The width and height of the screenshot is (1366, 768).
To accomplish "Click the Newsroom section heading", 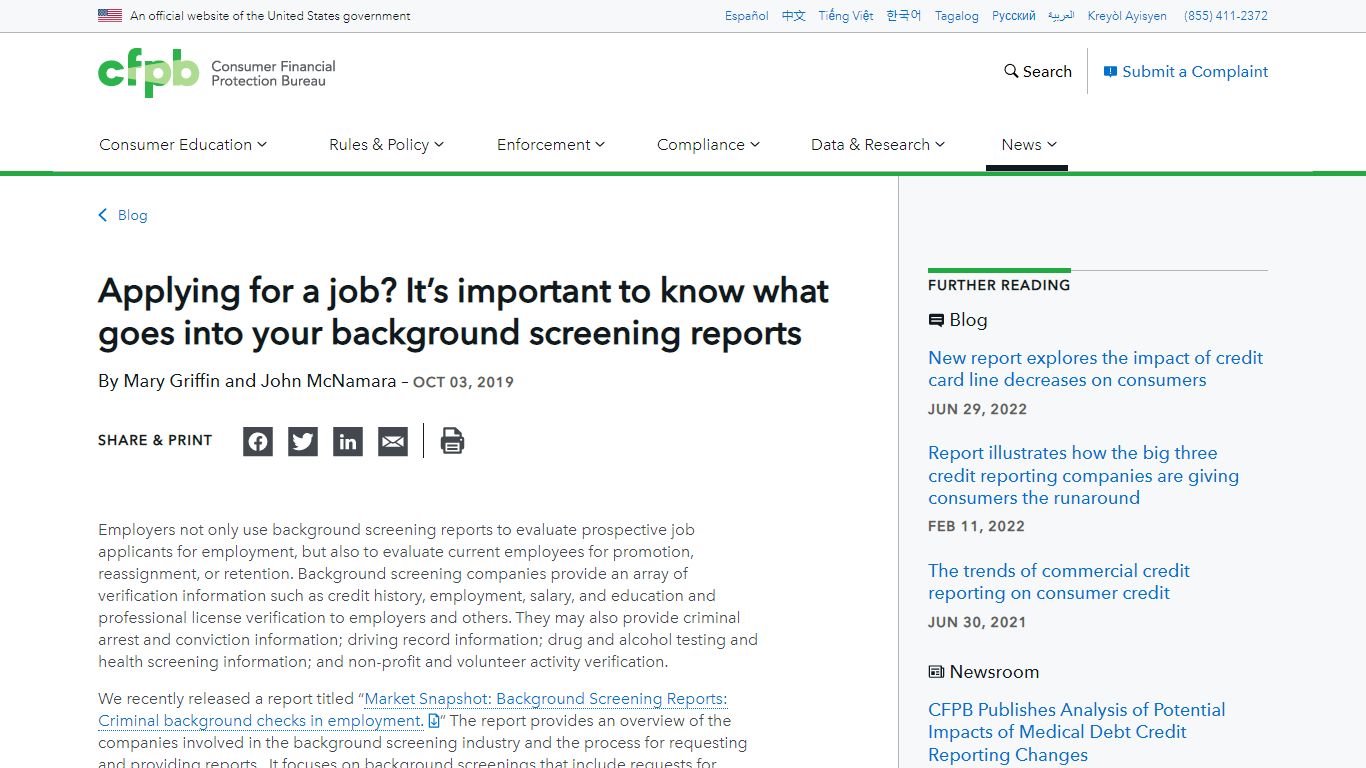I will [x=984, y=672].
